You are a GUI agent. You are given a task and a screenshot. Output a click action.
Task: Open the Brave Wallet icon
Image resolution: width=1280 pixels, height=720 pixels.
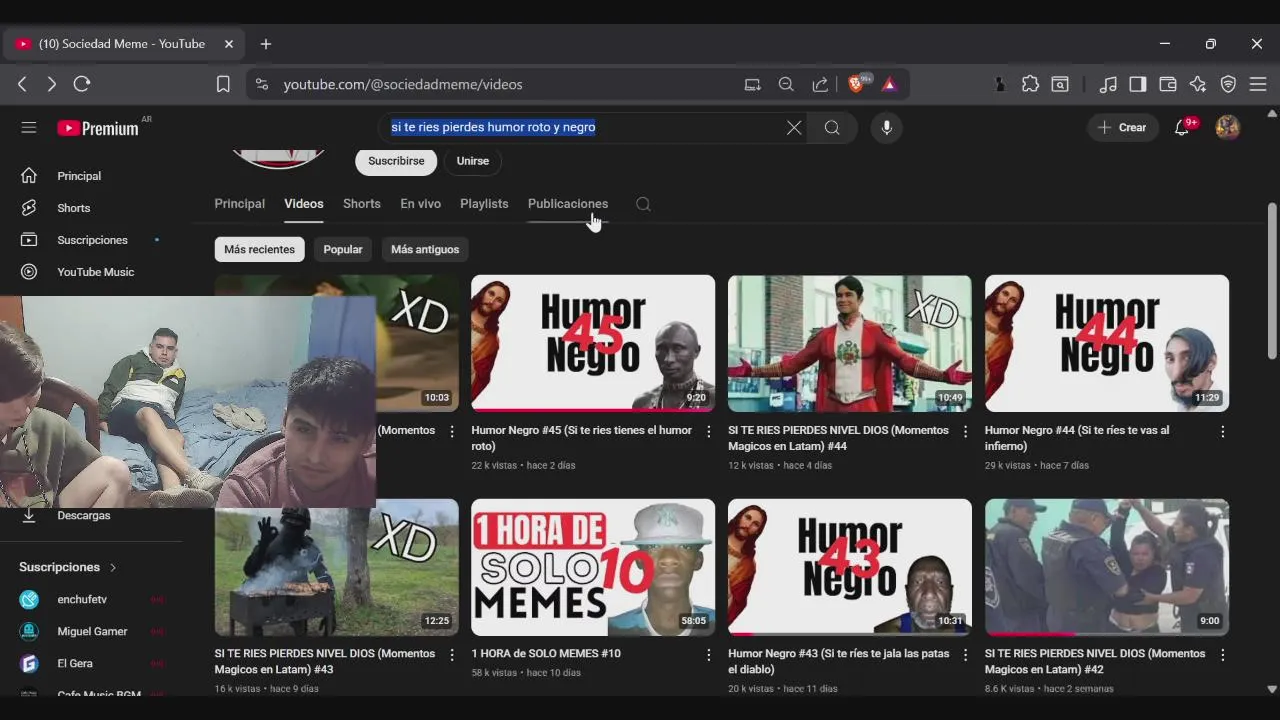tap(1168, 84)
